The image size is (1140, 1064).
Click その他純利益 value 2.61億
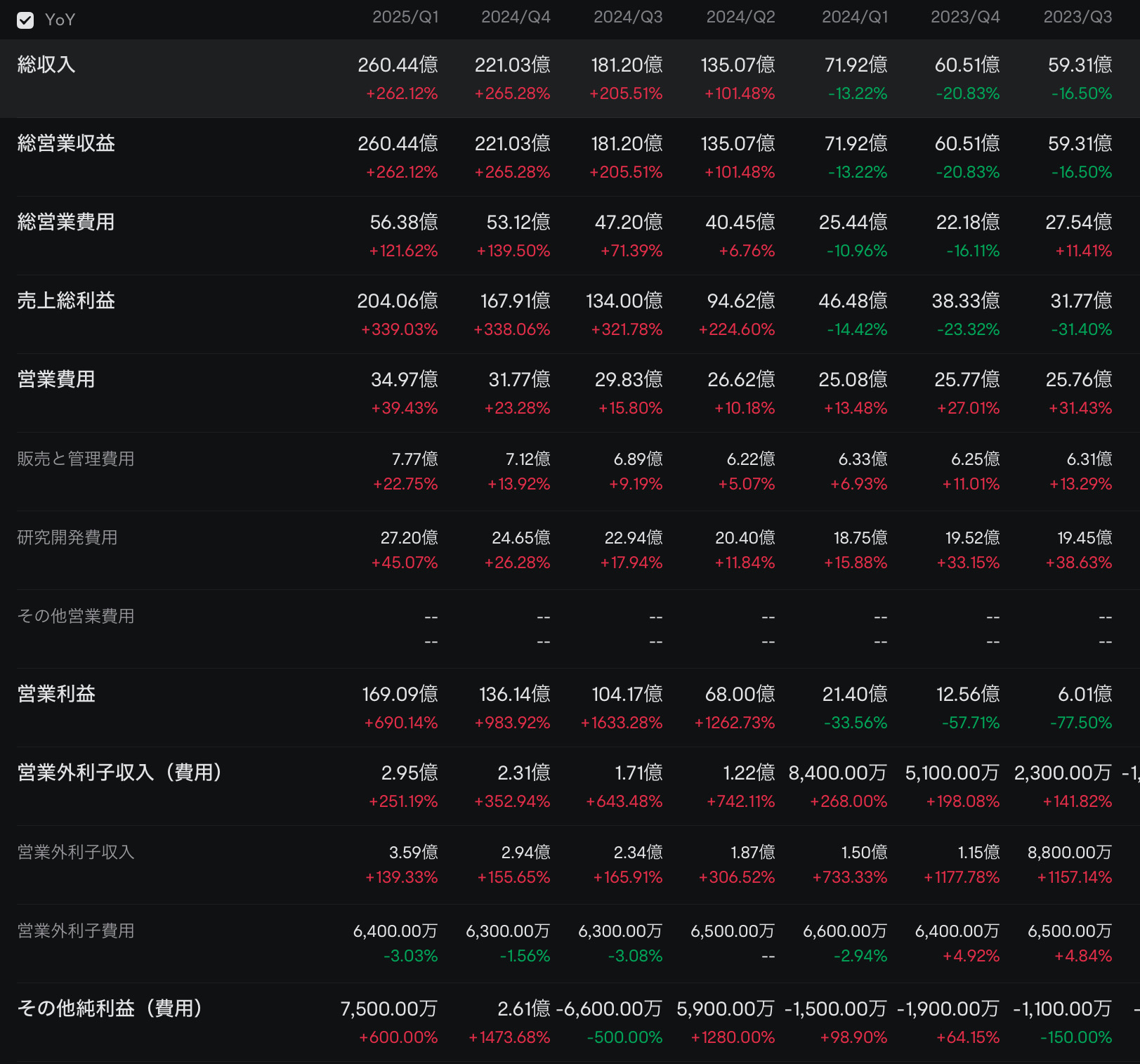pyautogui.click(x=524, y=1009)
